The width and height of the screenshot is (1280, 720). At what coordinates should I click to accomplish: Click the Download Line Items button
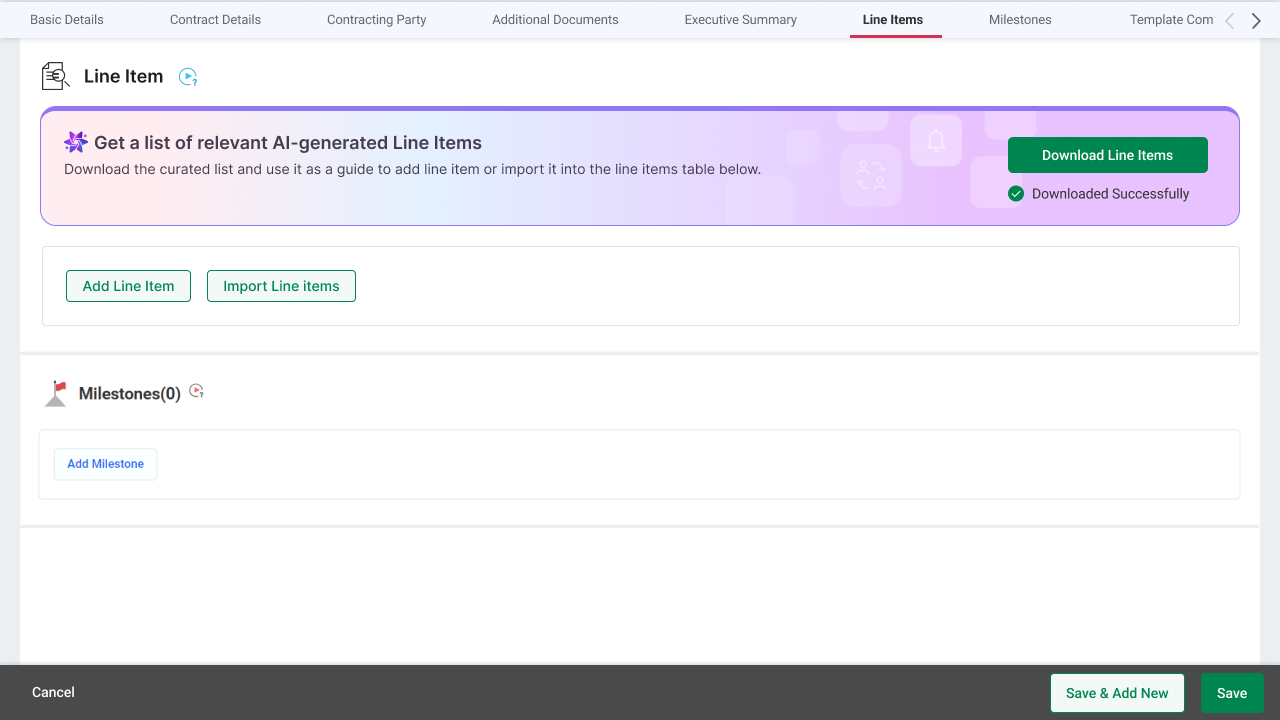coord(1108,155)
